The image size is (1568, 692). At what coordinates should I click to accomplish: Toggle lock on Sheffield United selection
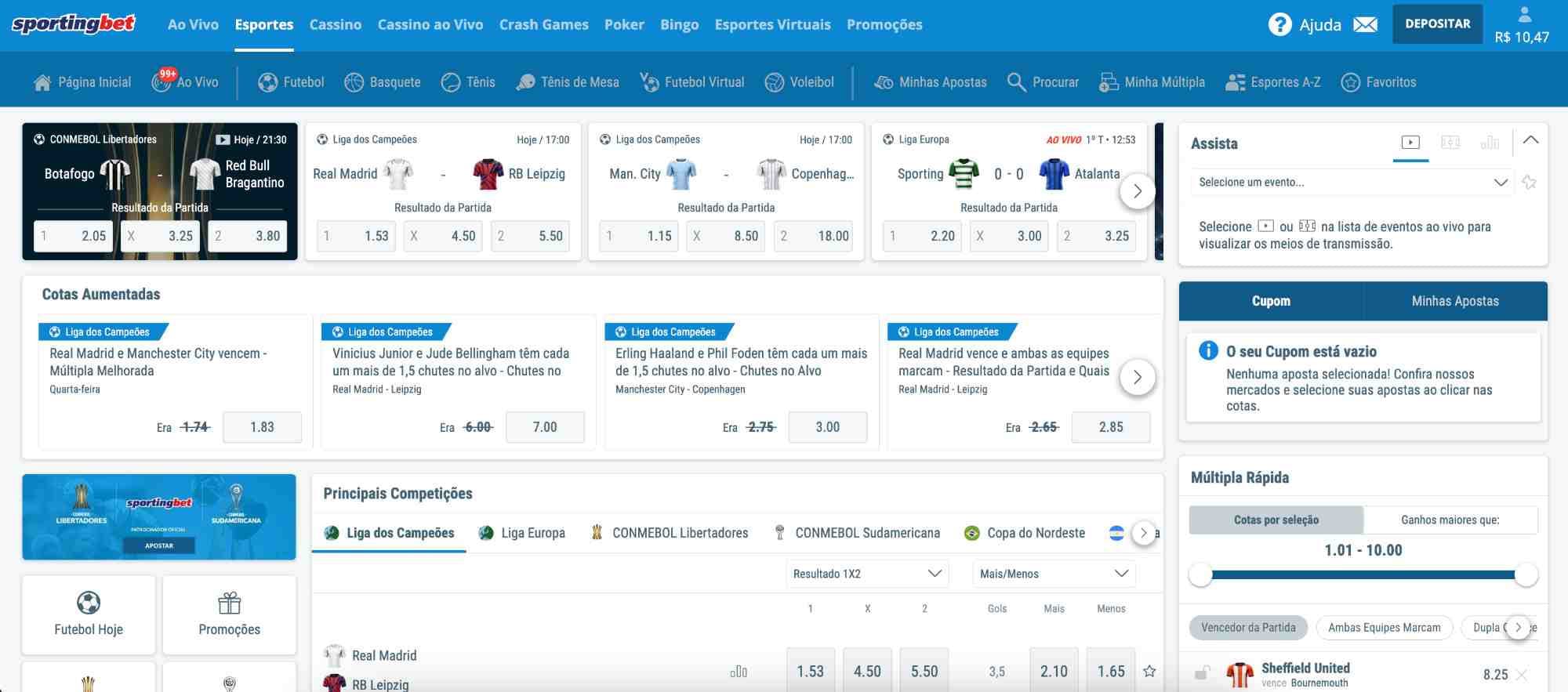pos(1202,673)
